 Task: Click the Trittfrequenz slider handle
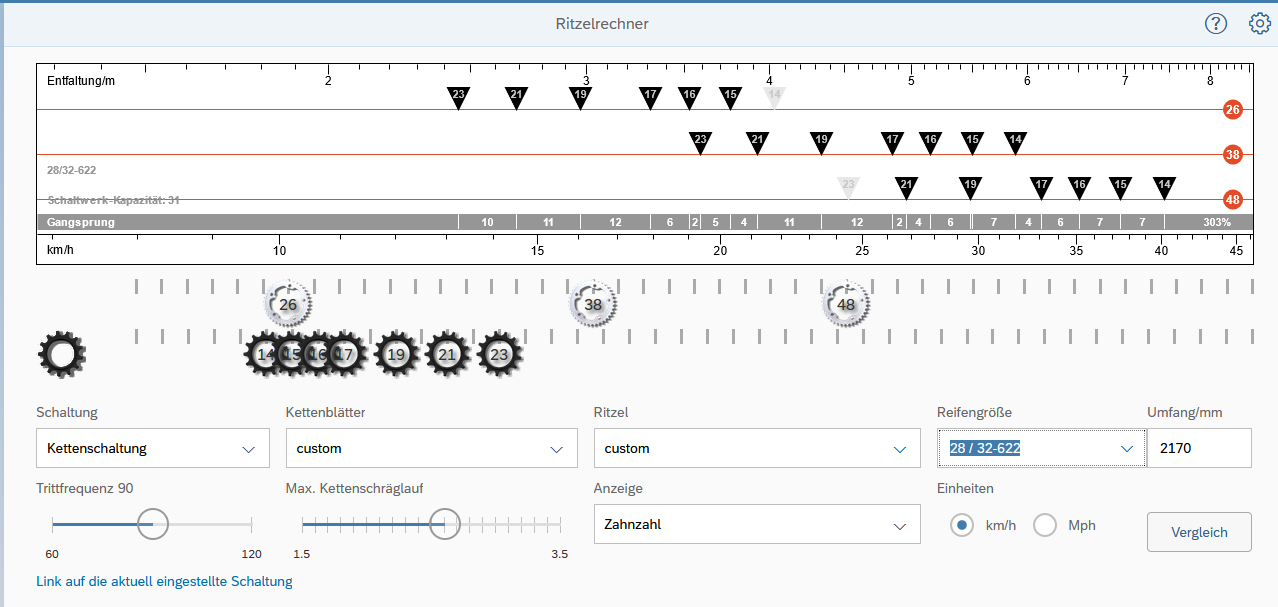pyautogui.click(x=152, y=523)
